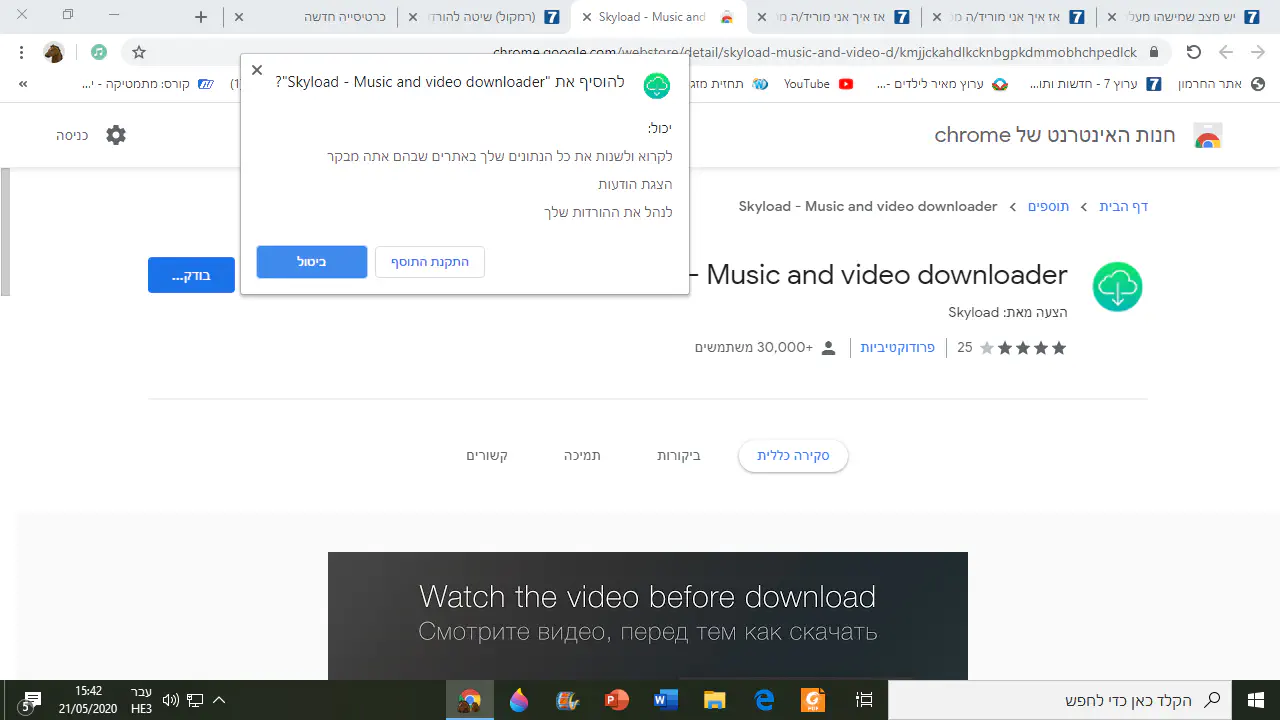Bookmark this page with the star icon
The image size is (1280, 720).
[x=139, y=52]
